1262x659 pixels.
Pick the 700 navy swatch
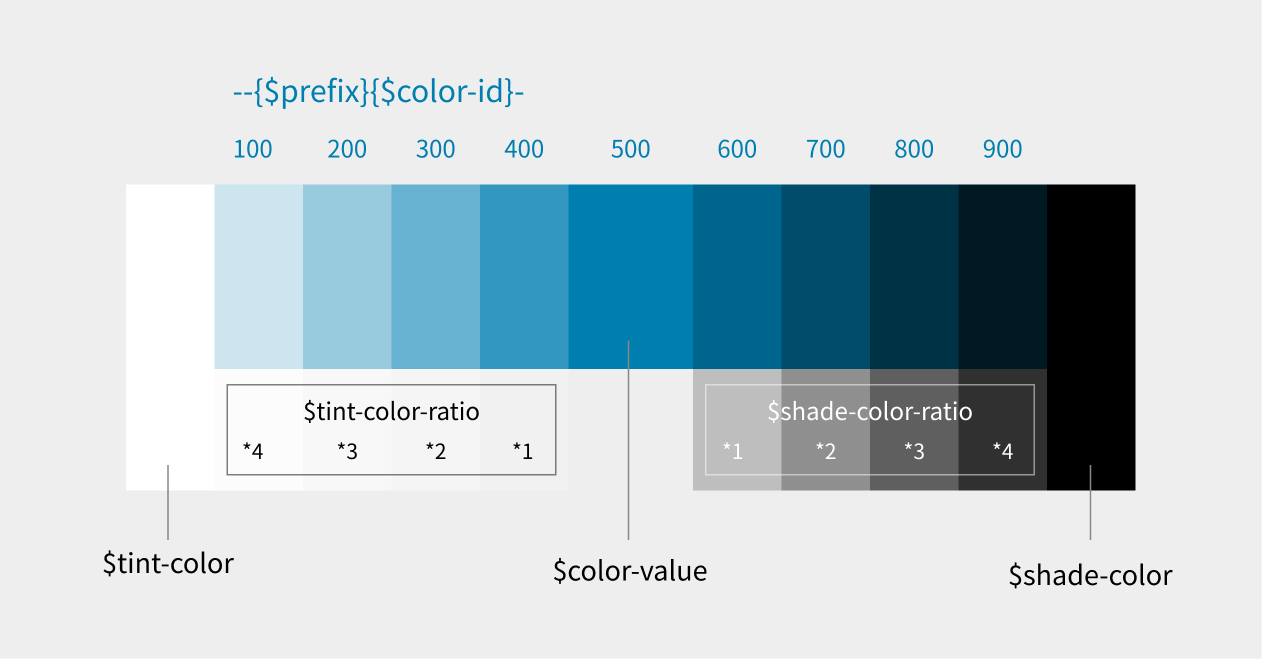coord(825,276)
